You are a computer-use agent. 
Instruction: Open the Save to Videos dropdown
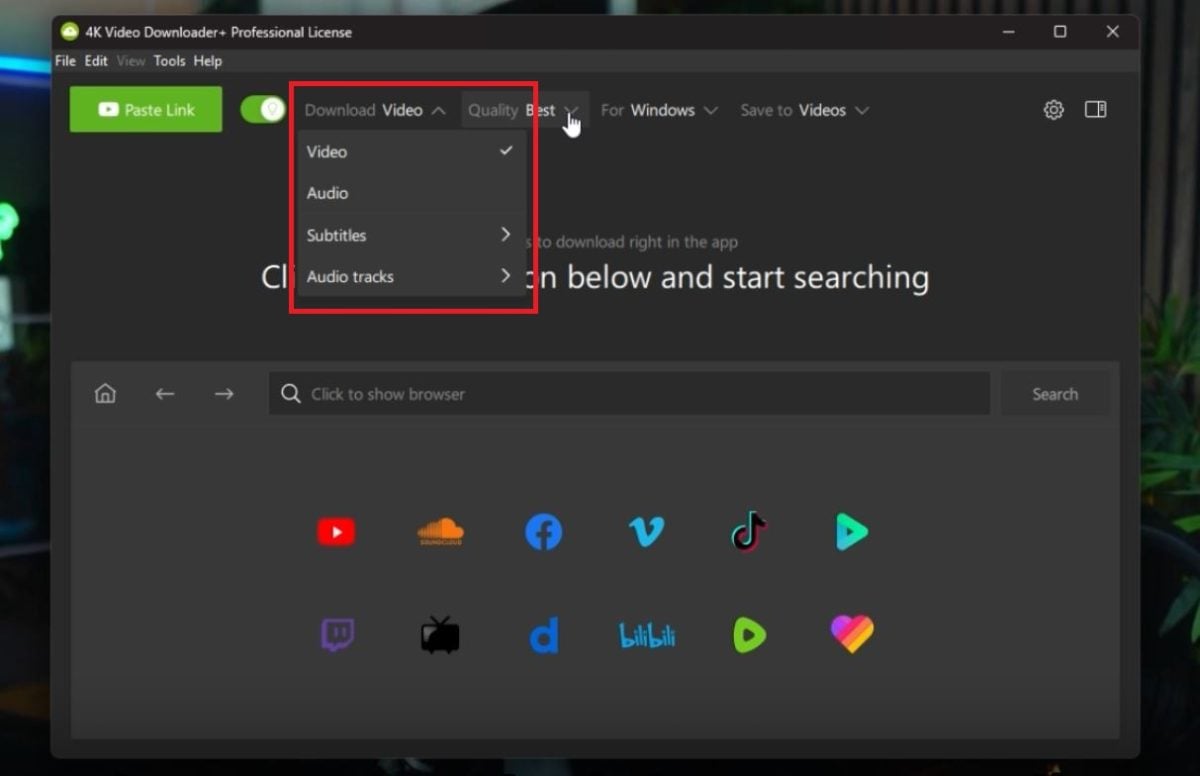(805, 110)
